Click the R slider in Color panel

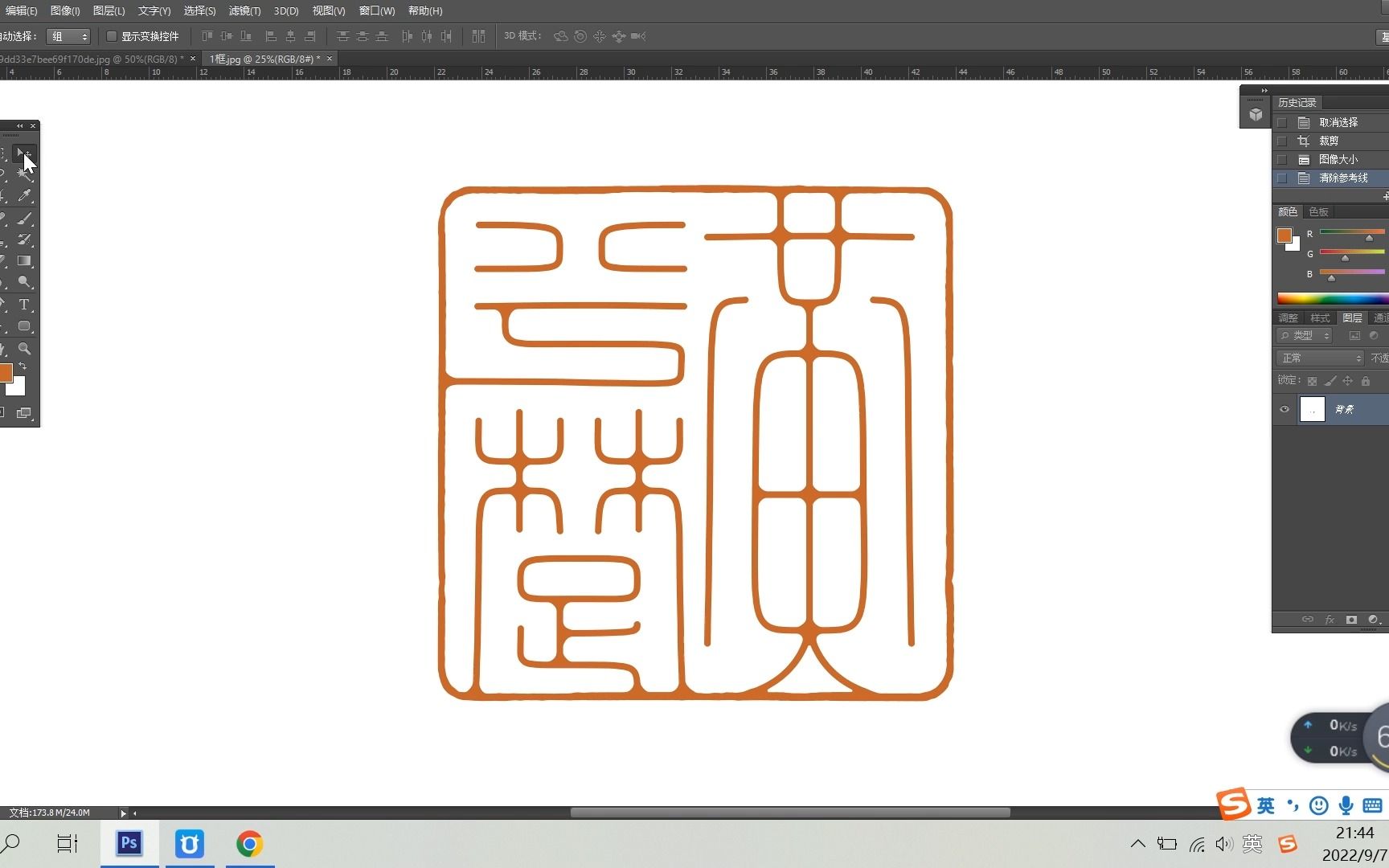1352,231
